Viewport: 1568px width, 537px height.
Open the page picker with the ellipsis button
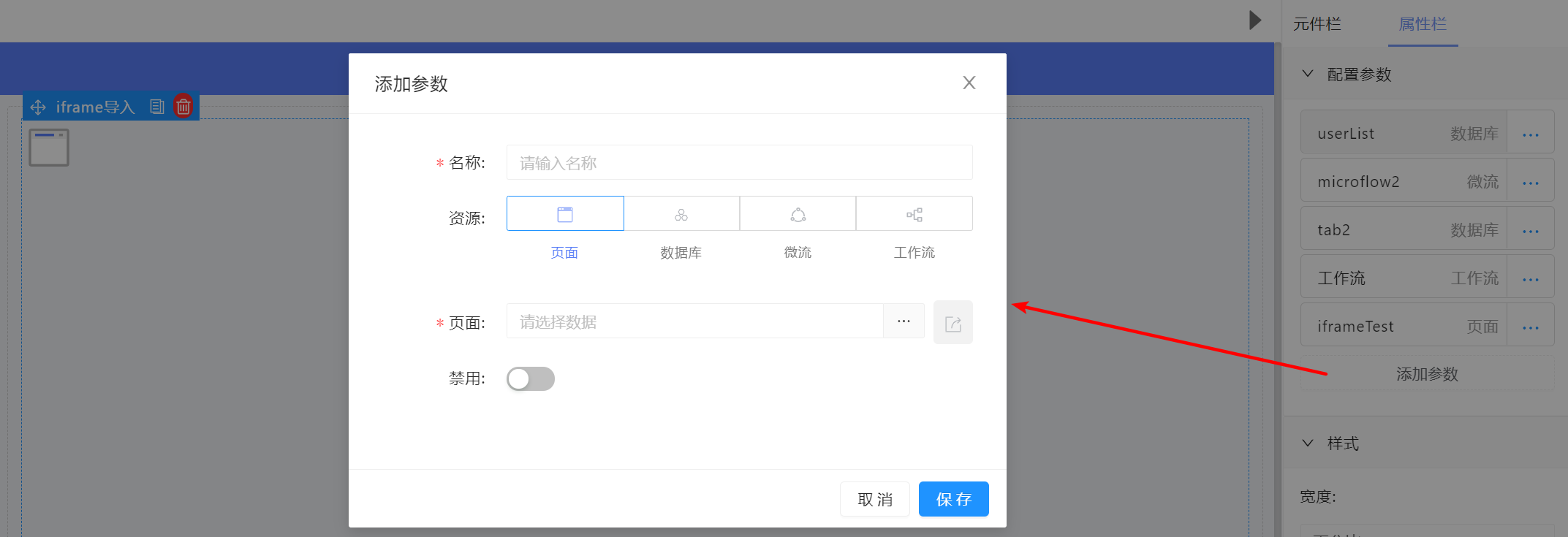[904, 321]
